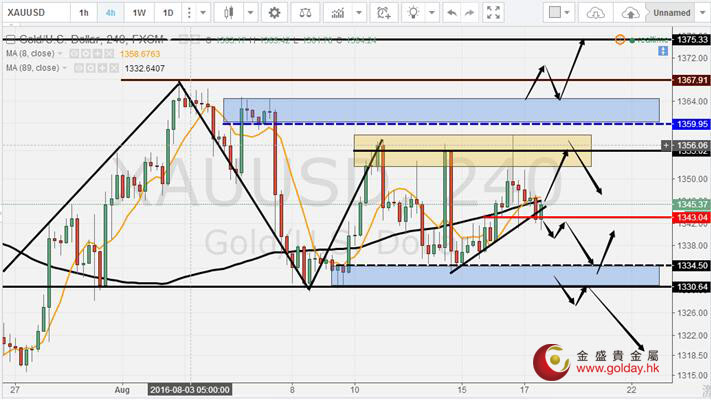
Task: Expand the chart style dropdown arrow
Action: [250, 12]
